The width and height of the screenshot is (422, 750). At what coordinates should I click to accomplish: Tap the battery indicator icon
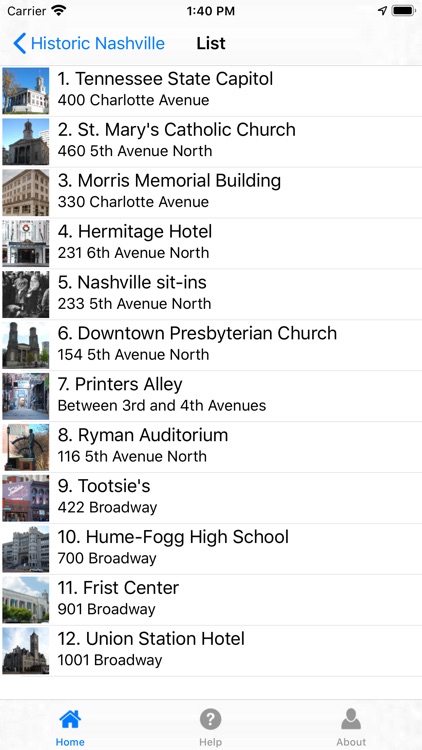click(x=403, y=11)
